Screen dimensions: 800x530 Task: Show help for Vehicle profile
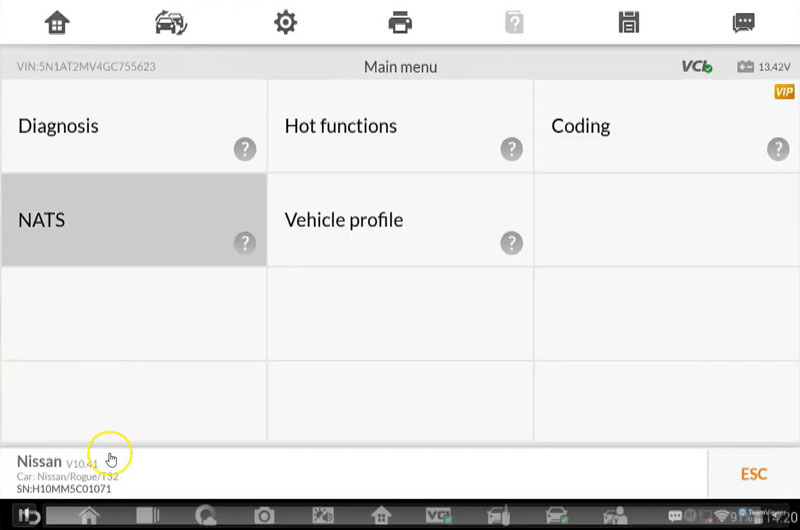511,242
